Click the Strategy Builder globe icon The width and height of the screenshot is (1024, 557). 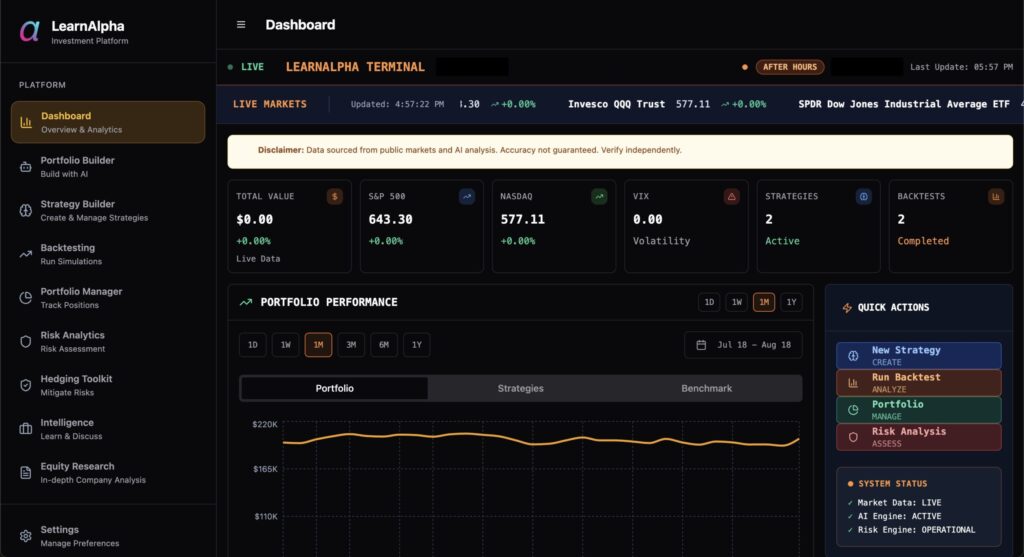(x=26, y=210)
